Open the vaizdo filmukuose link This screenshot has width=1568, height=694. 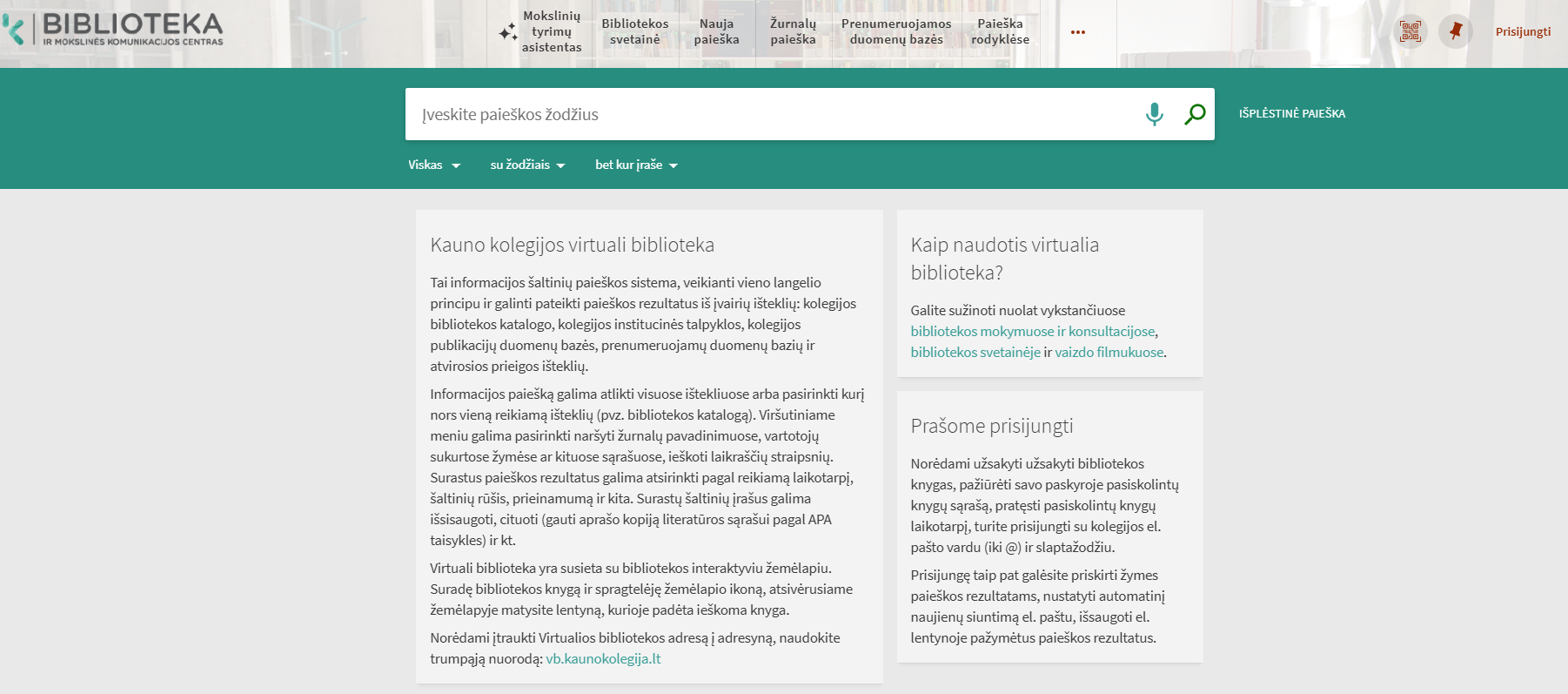point(1109,353)
